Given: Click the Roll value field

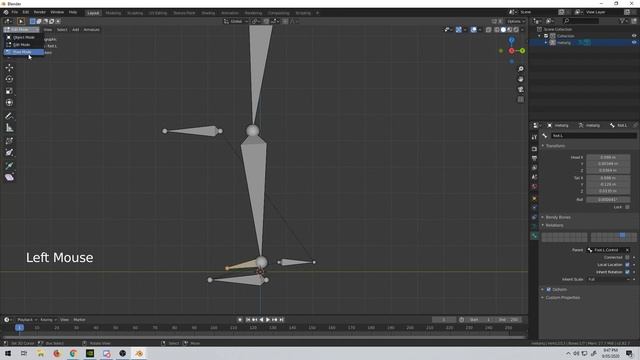Looking at the screenshot, I should pos(608,200).
